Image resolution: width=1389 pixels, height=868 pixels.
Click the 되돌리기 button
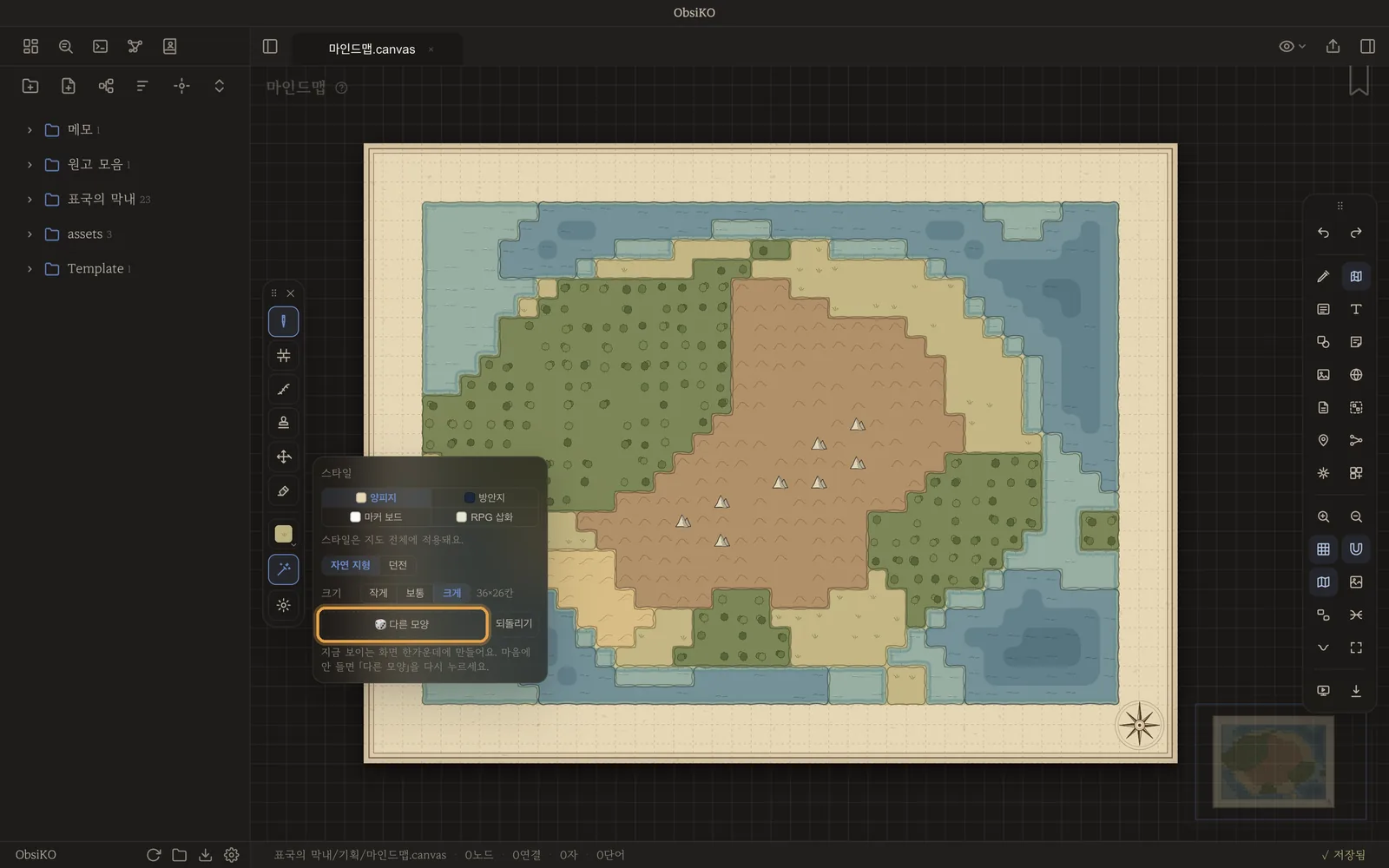pyautogui.click(x=514, y=623)
